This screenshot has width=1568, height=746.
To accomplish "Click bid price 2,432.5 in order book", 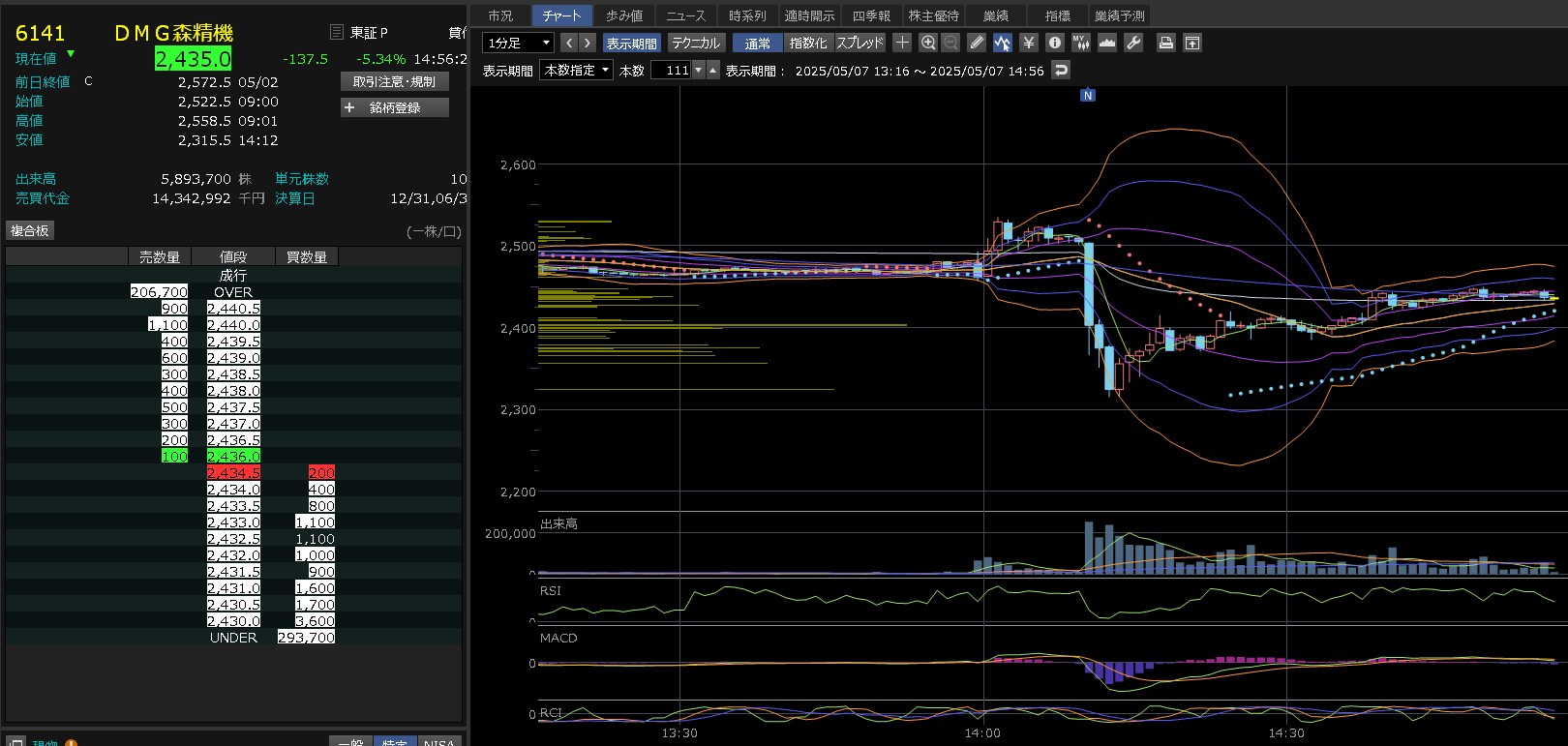I will [x=233, y=538].
